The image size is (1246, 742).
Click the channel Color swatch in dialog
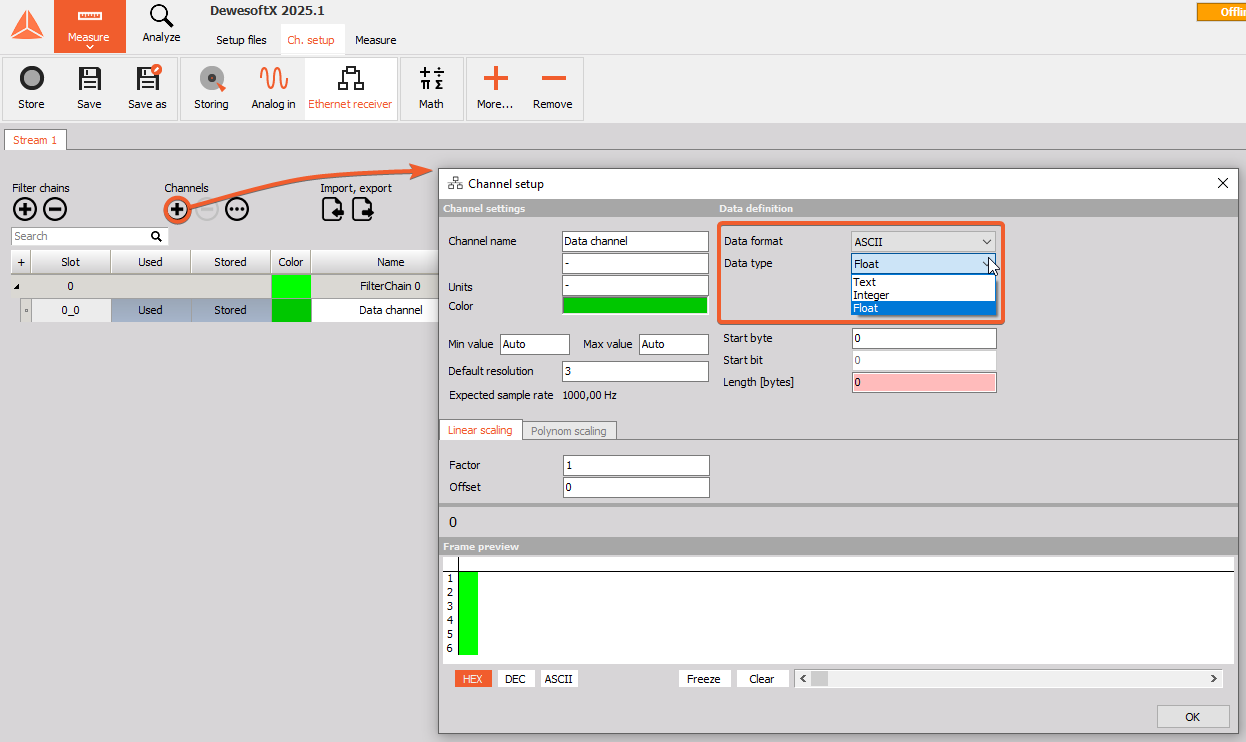click(635, 306)
